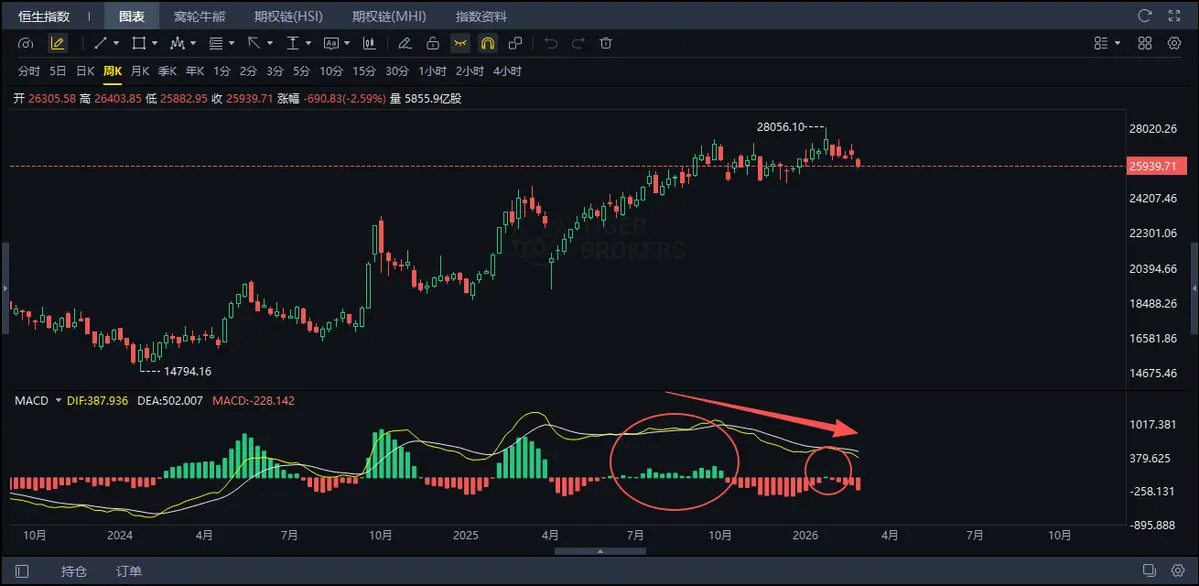Open the rectangle shape tool dropdown

[x=154, y=44]
